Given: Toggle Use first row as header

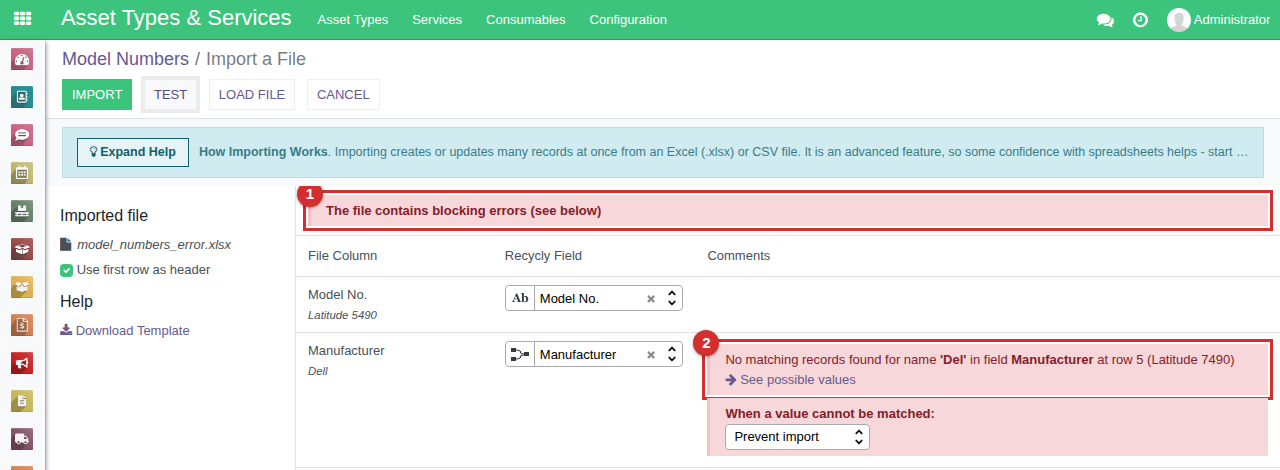Looking at the screenshot, I should [x=66, y=270].
